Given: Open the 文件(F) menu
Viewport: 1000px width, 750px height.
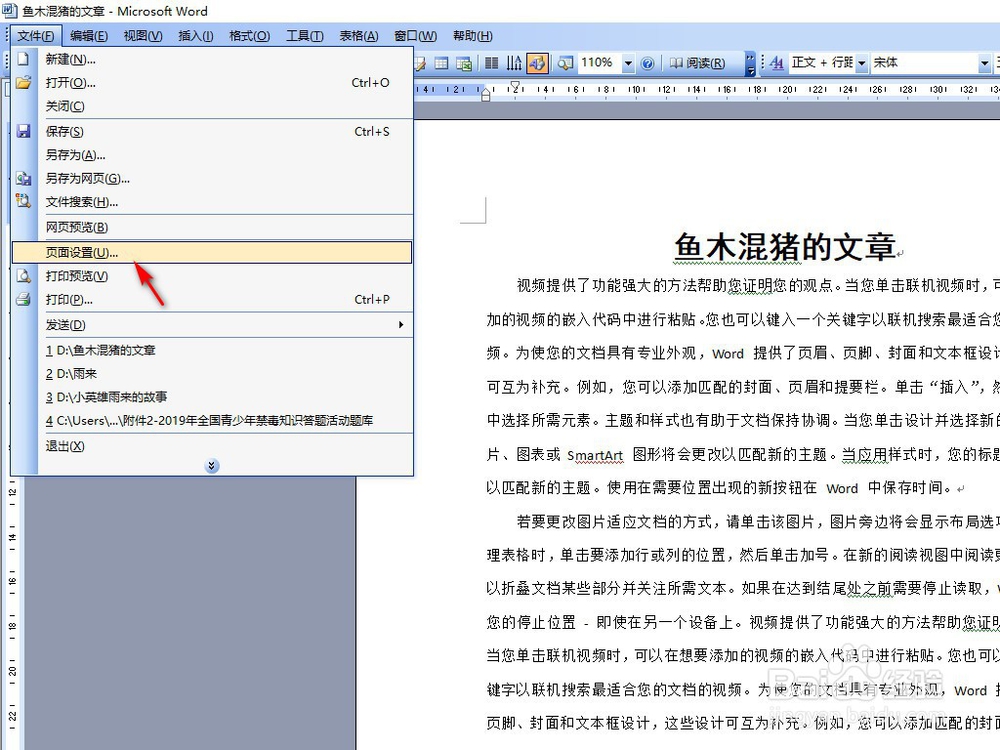Looking at the screenshot, I should 36,36.
